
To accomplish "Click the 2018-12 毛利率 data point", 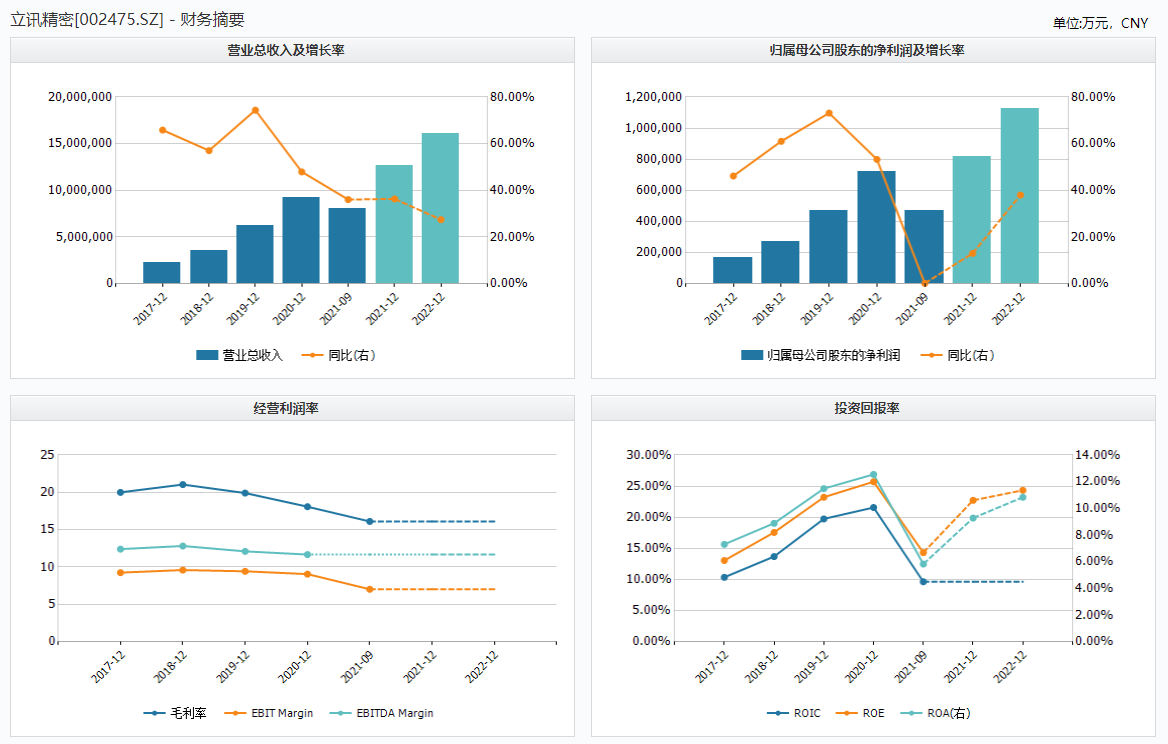I will pos(182,485).
